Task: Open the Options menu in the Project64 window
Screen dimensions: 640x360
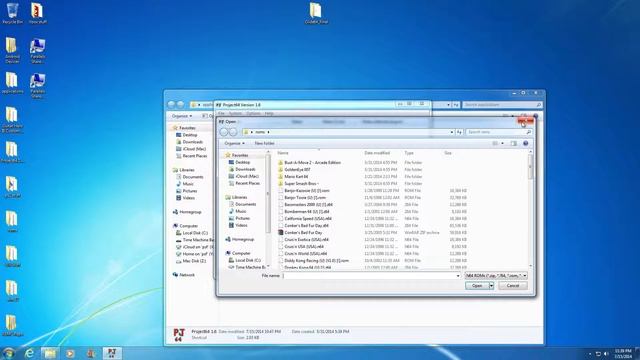Action: [x=253, y=113]
